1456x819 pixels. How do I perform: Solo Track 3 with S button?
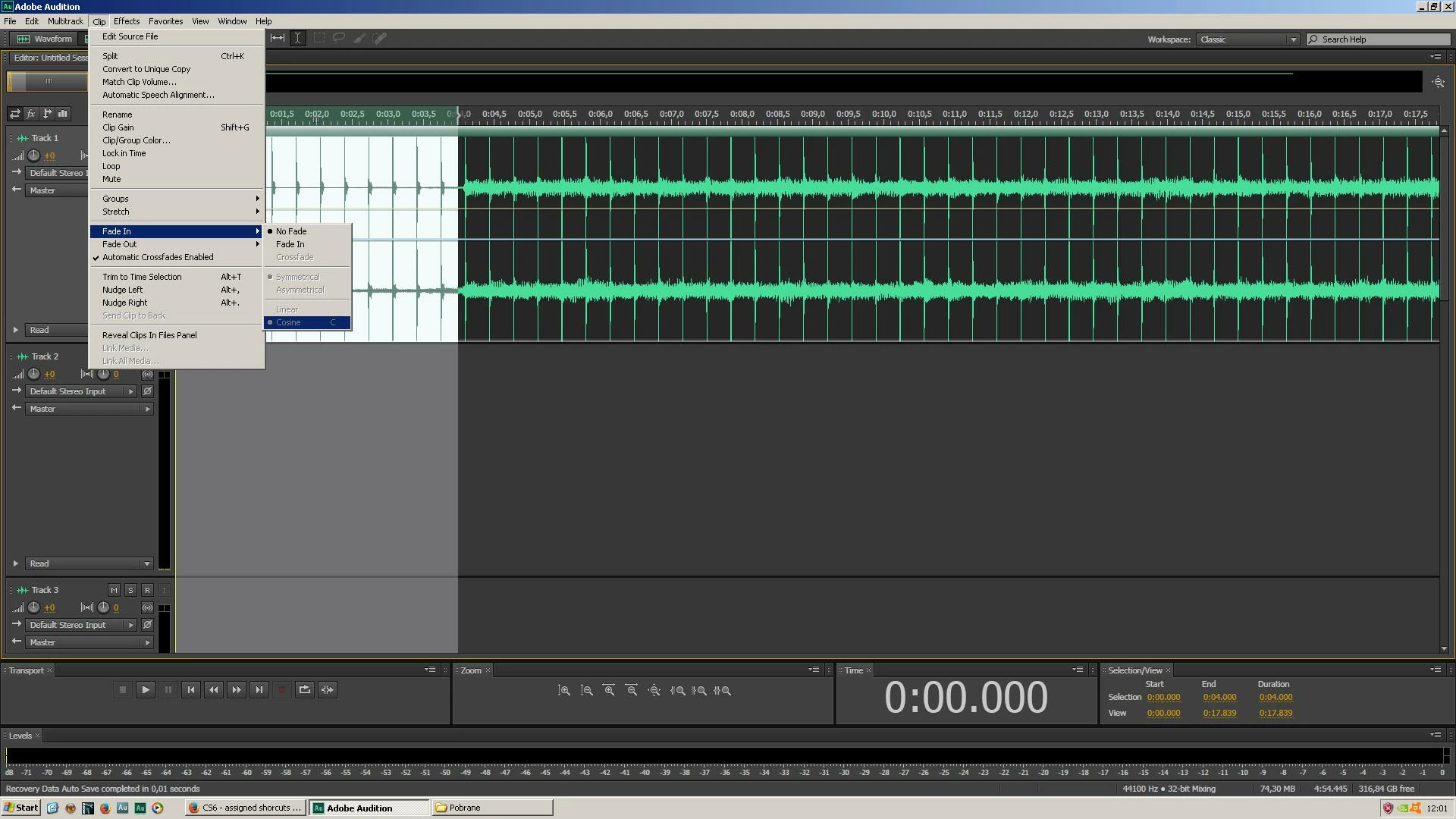[130, 591]
